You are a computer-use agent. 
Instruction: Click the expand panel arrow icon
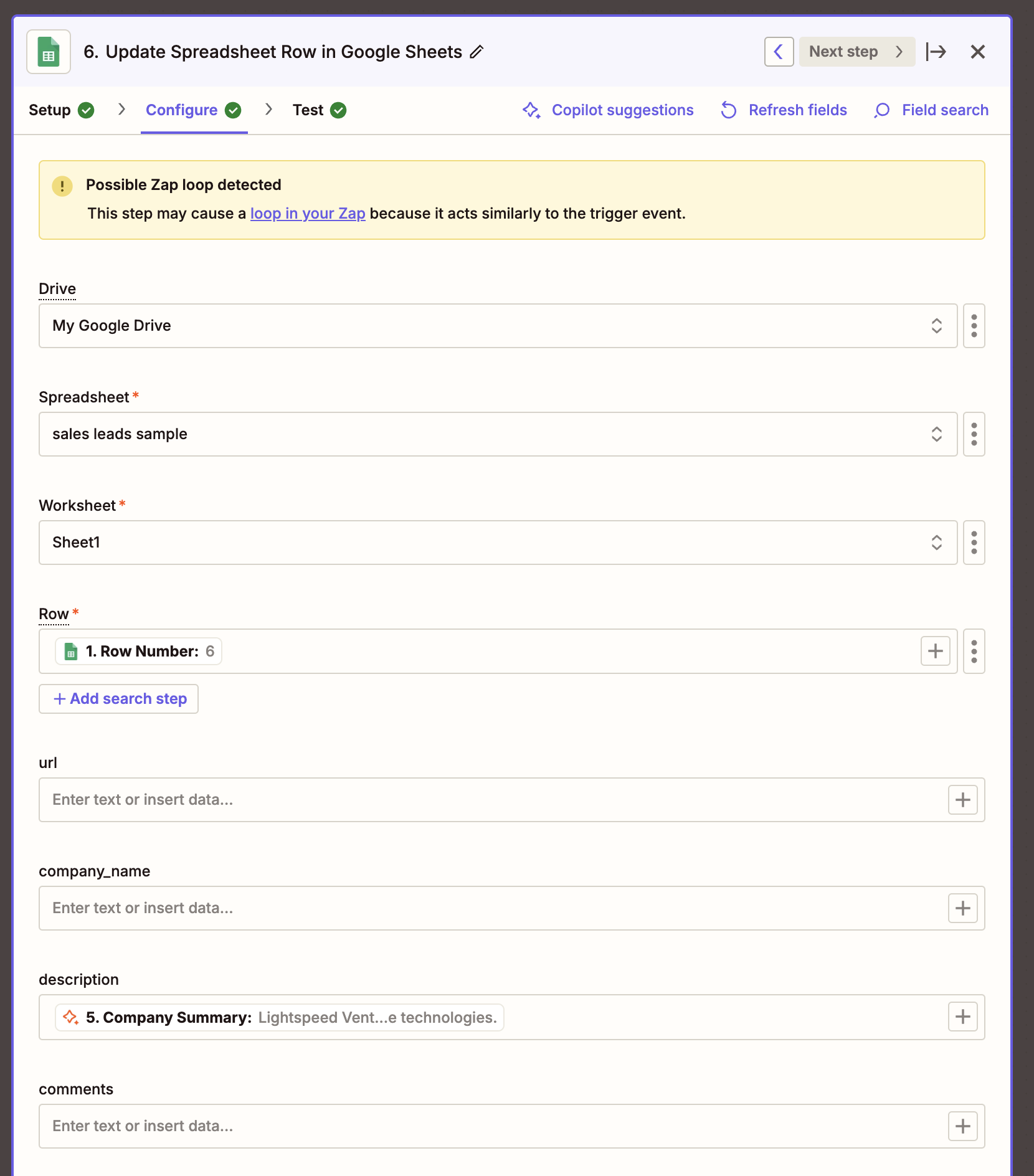point(936,52)
